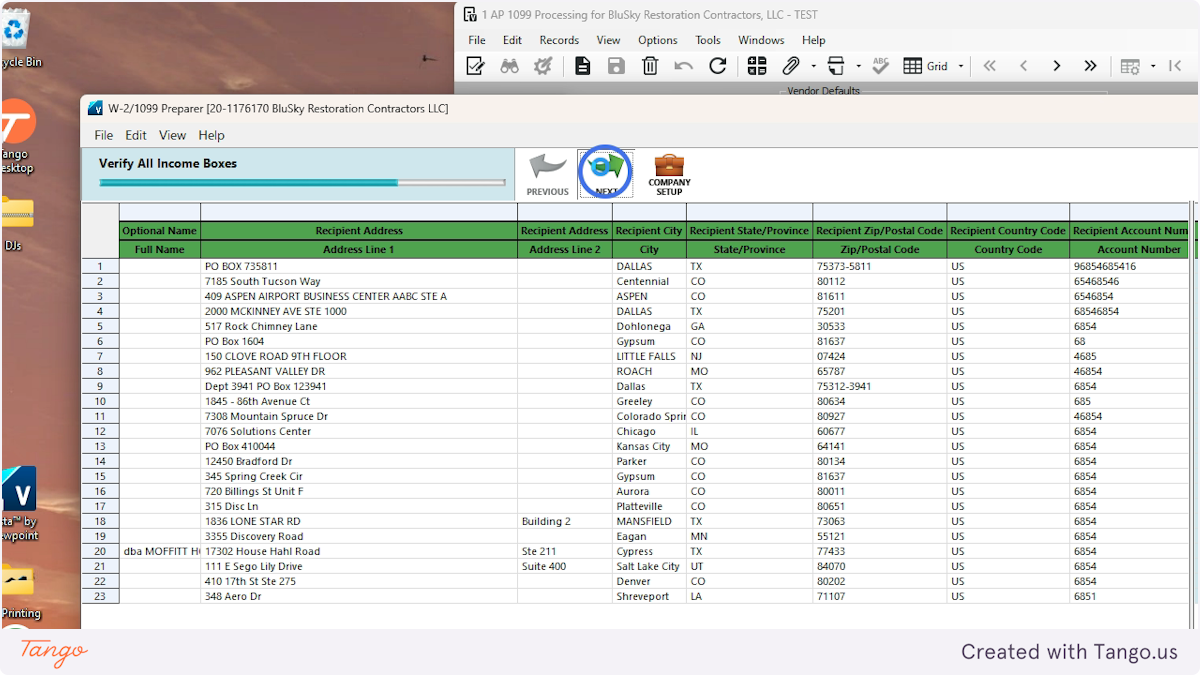Viewport: 1200px width, 675px height.
Task: Click the Address Line 1 column header
Action: point(359,250)
